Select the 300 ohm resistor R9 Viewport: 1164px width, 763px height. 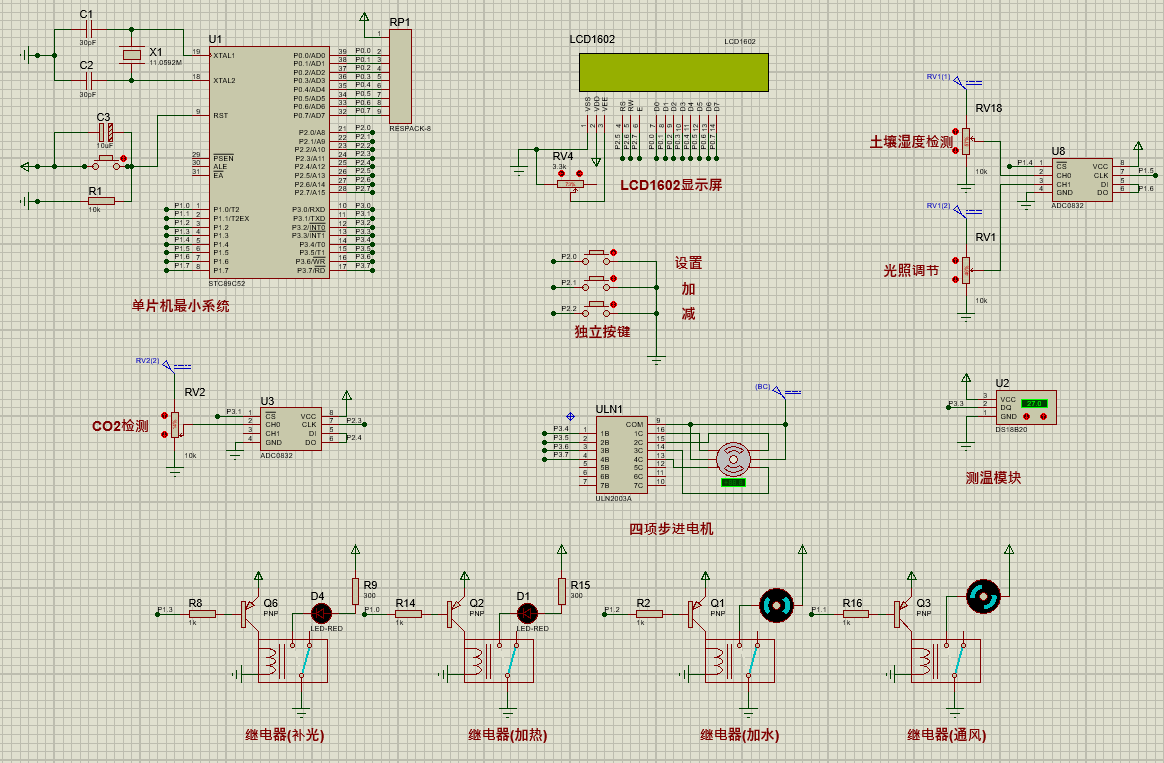pos(356,592)
